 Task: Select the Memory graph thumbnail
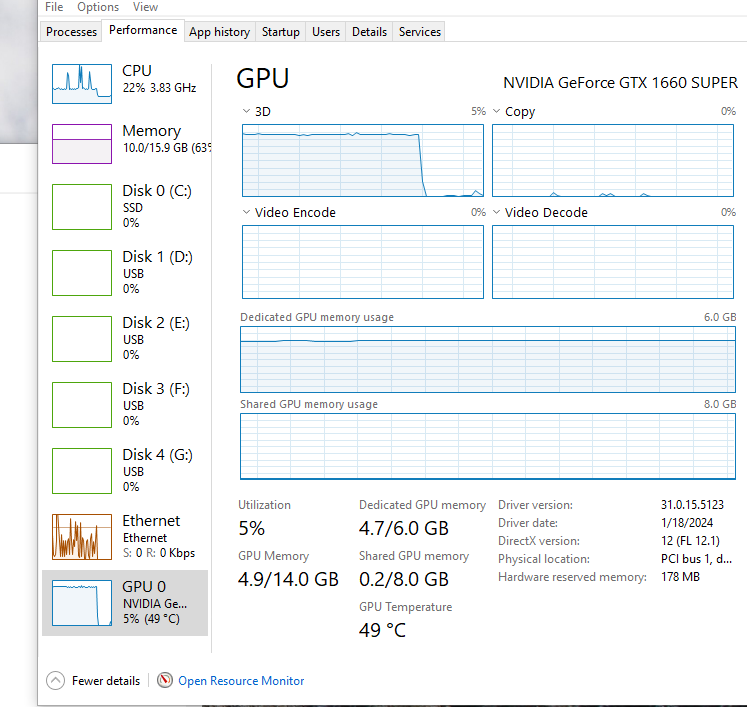pyautogui.click(x=82, y=144)
